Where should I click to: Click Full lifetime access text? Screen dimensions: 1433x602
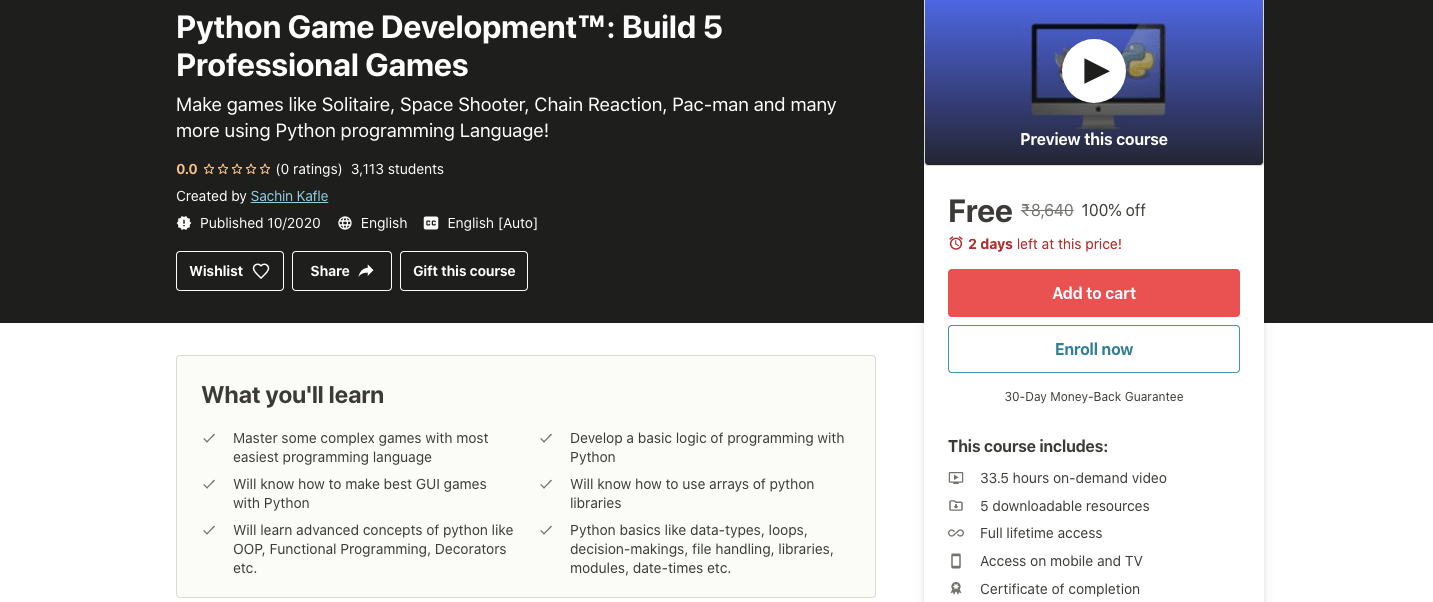point(1041,533)
